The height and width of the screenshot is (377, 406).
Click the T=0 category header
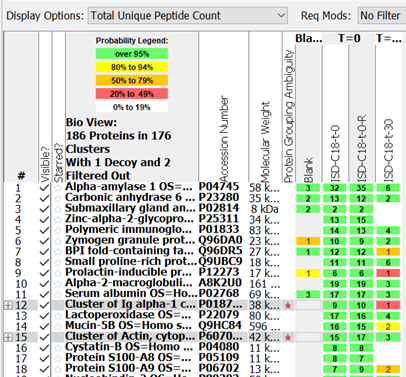click(349, 38)
